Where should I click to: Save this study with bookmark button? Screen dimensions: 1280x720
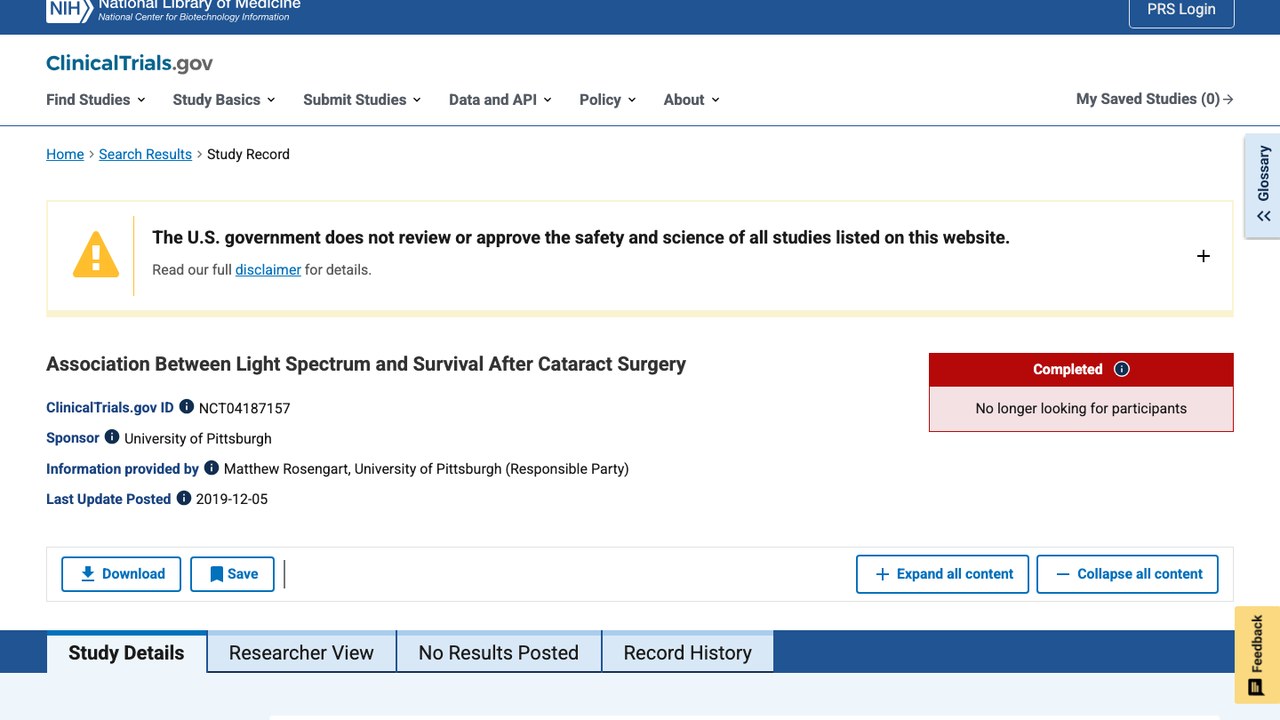click(x=232, y=574)
